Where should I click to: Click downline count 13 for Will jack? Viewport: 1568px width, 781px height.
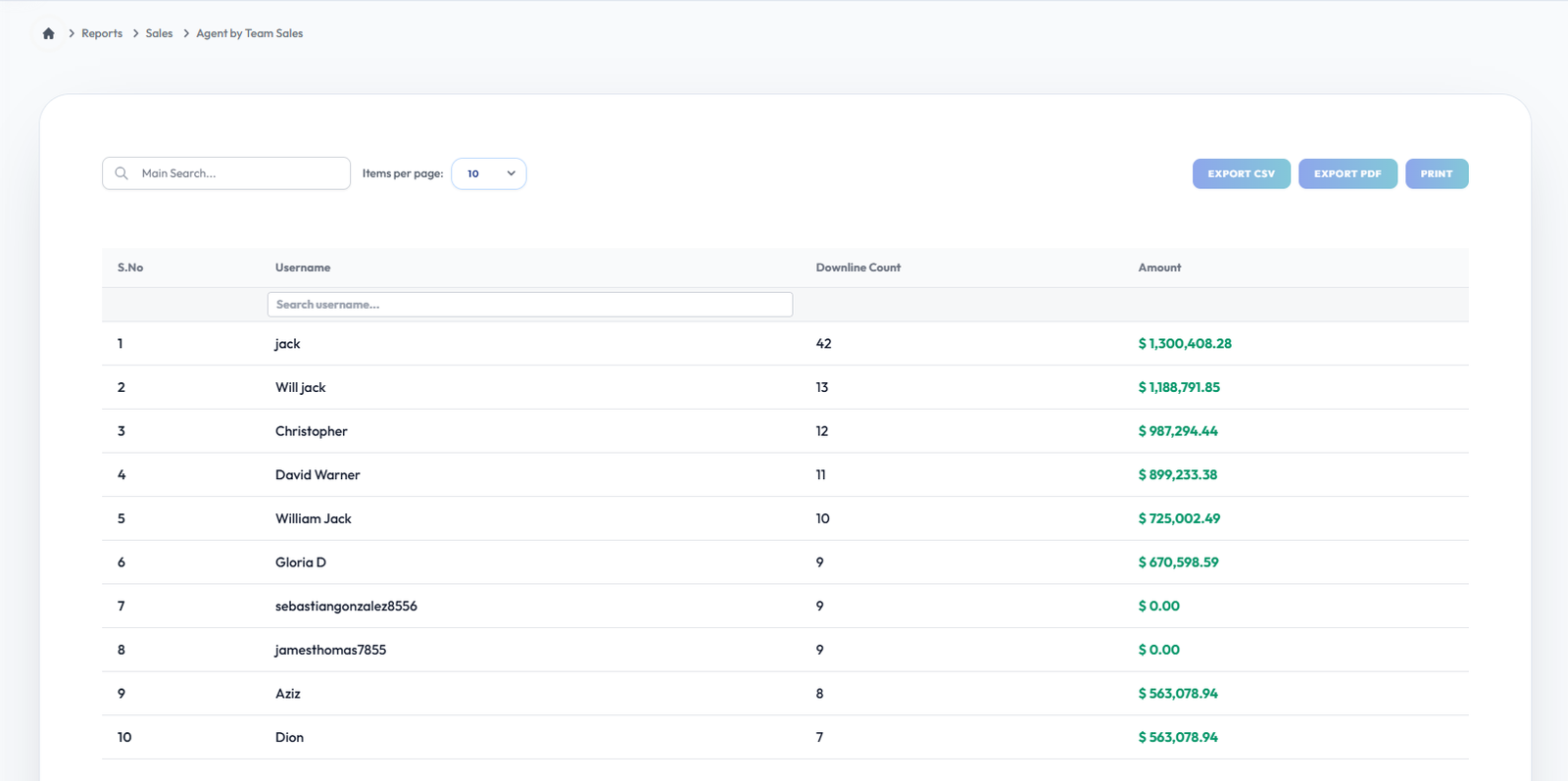(822, 388)
